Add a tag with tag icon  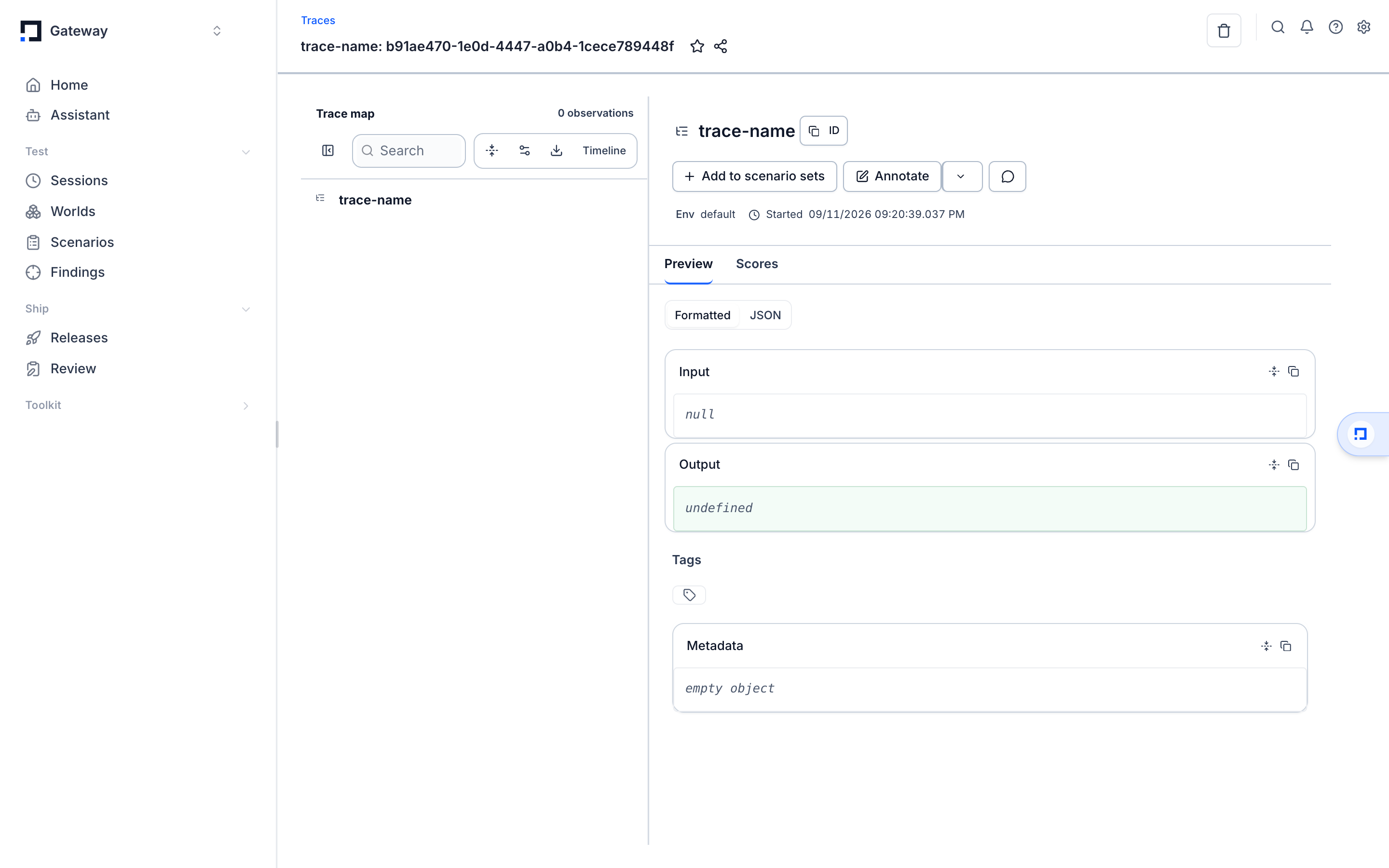click(689, 595)
